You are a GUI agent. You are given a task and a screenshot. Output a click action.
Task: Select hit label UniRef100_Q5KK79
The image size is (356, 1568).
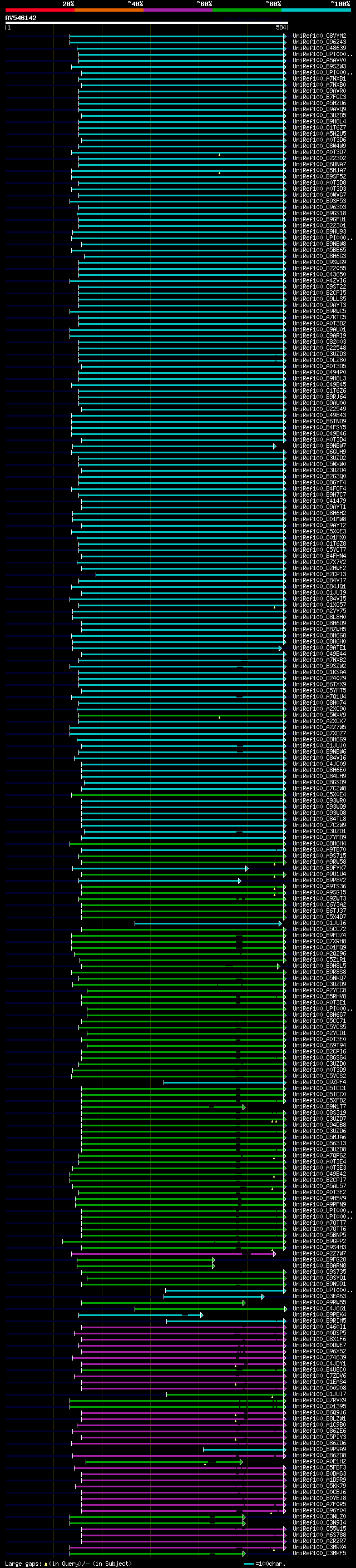pos(319,1486)
